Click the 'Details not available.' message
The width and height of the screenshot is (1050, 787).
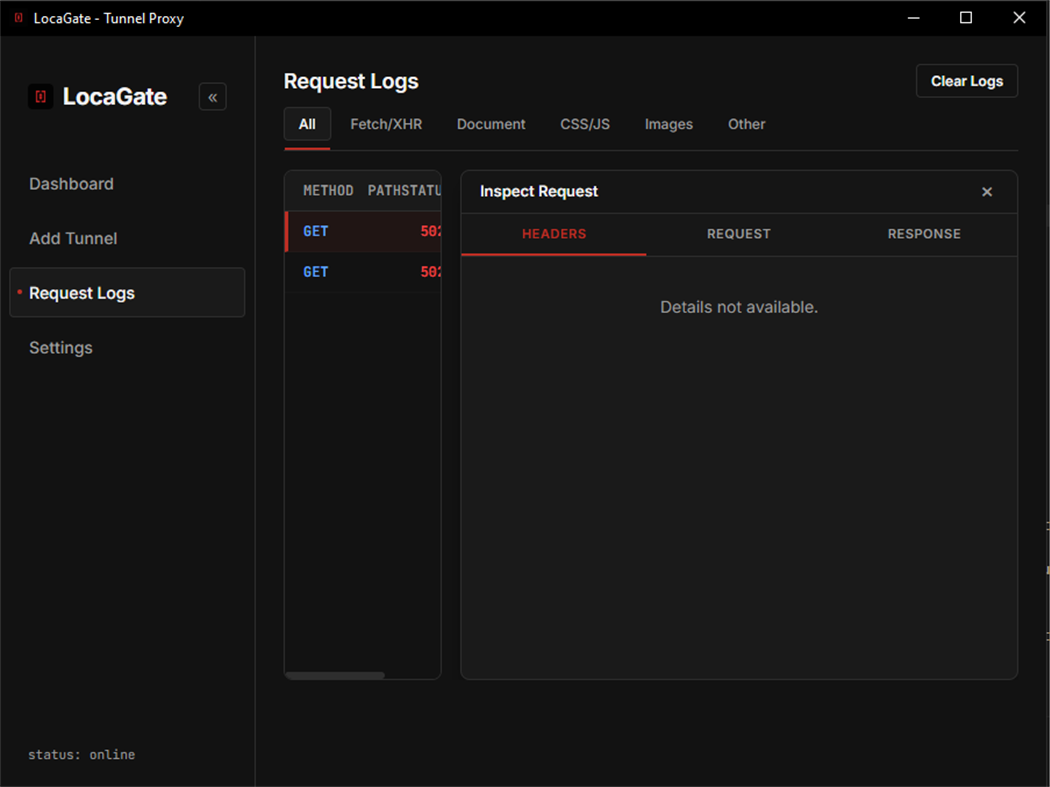pos(739,307)
